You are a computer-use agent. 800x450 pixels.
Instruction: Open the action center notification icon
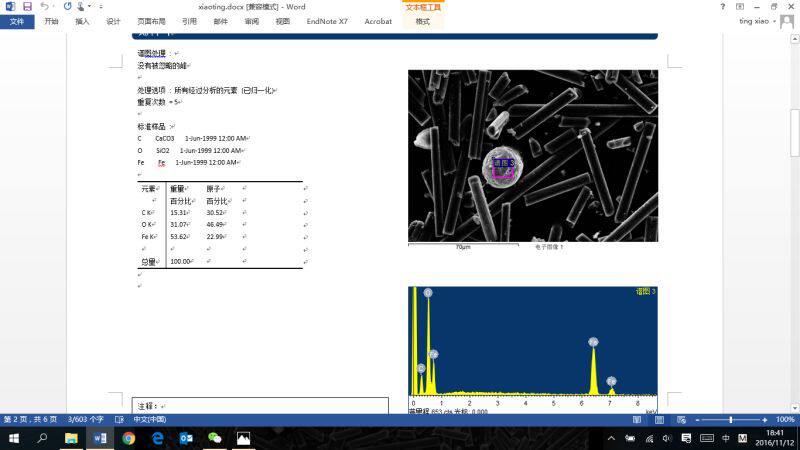(686, 438)
